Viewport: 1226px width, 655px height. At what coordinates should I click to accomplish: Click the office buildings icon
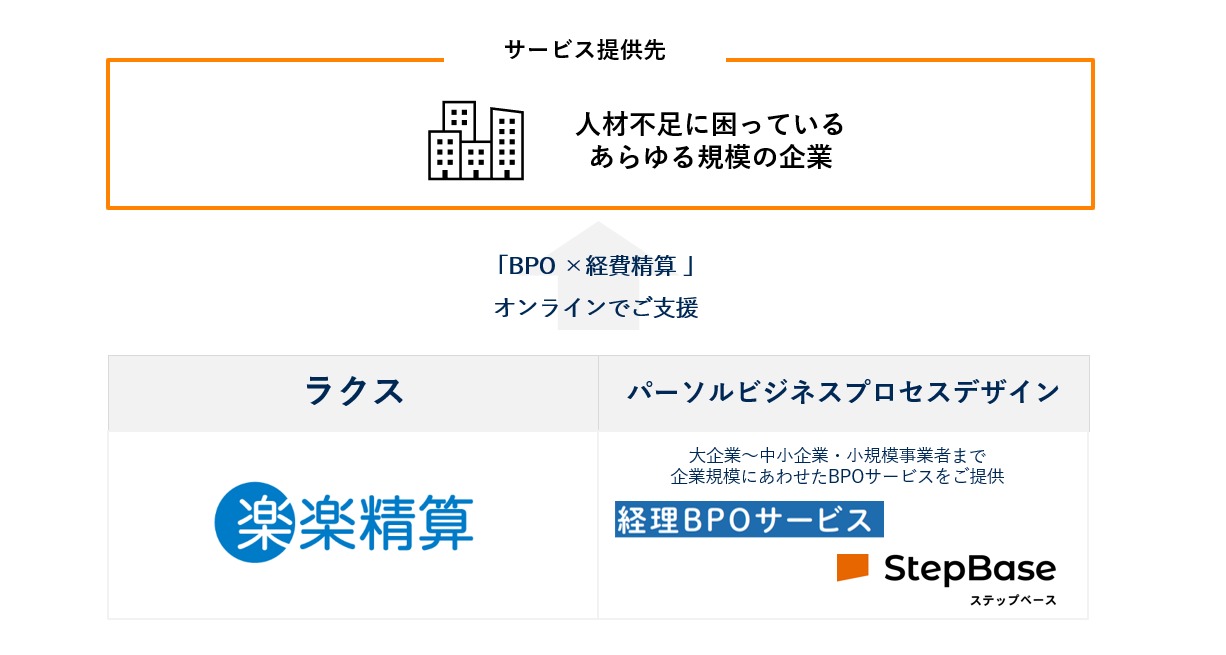pos(476,141)
